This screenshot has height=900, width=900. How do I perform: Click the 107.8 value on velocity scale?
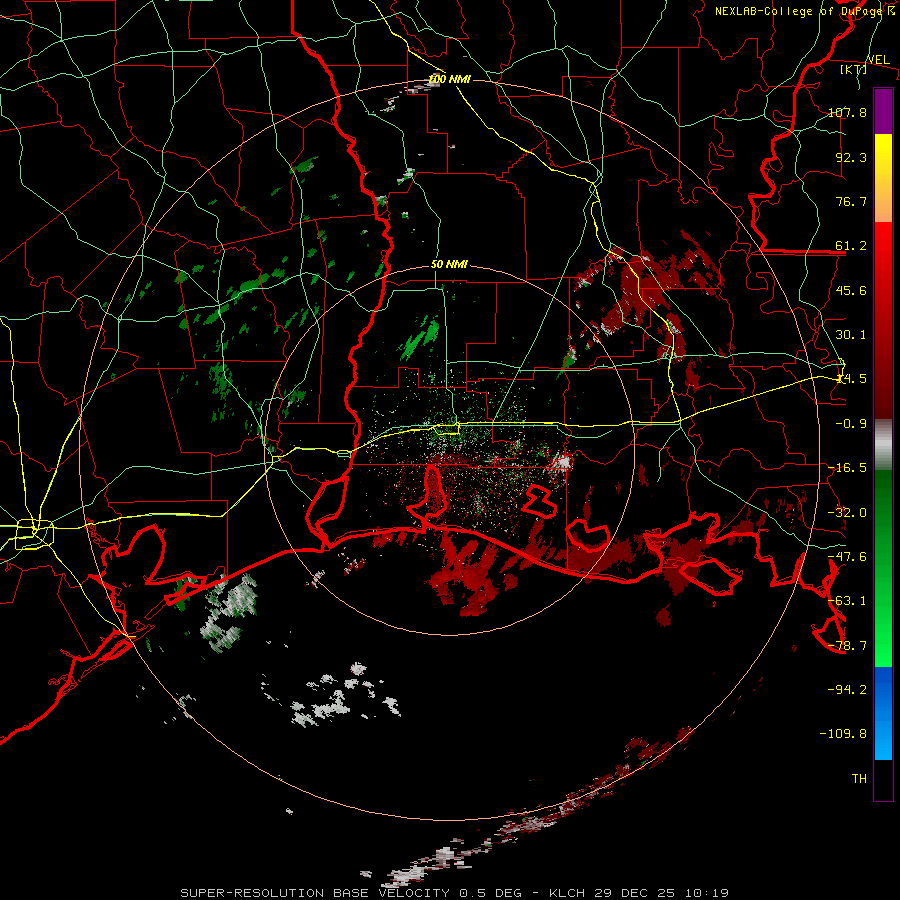tap(847, 112)
